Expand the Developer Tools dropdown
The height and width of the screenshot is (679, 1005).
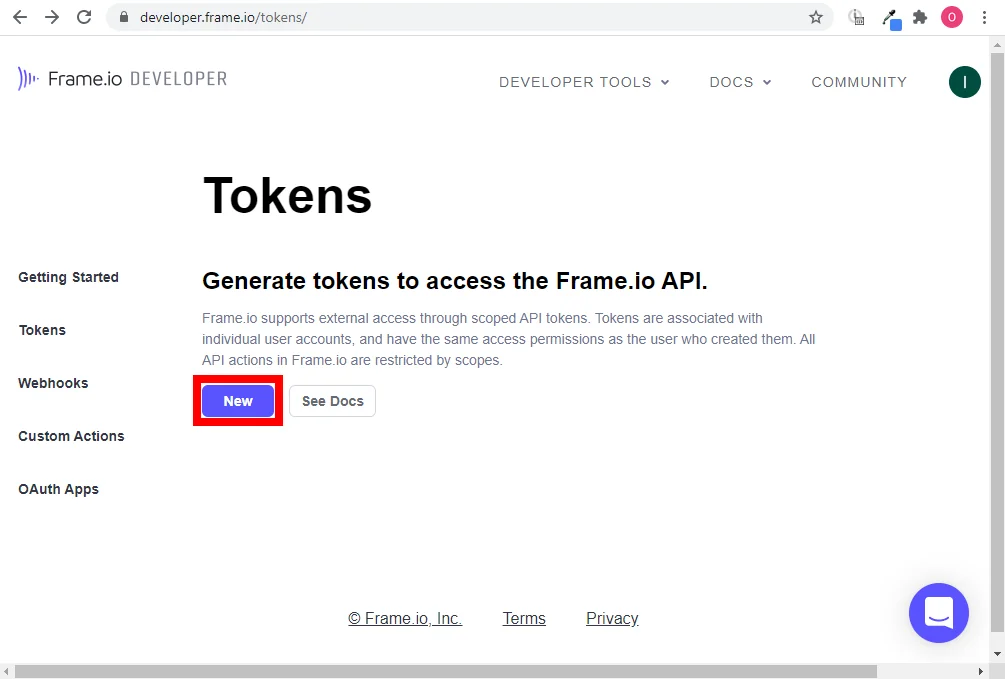(584, 82)
